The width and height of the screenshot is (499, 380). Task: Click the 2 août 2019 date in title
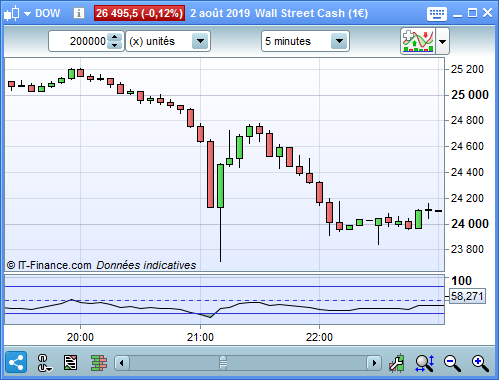point(220,13)
